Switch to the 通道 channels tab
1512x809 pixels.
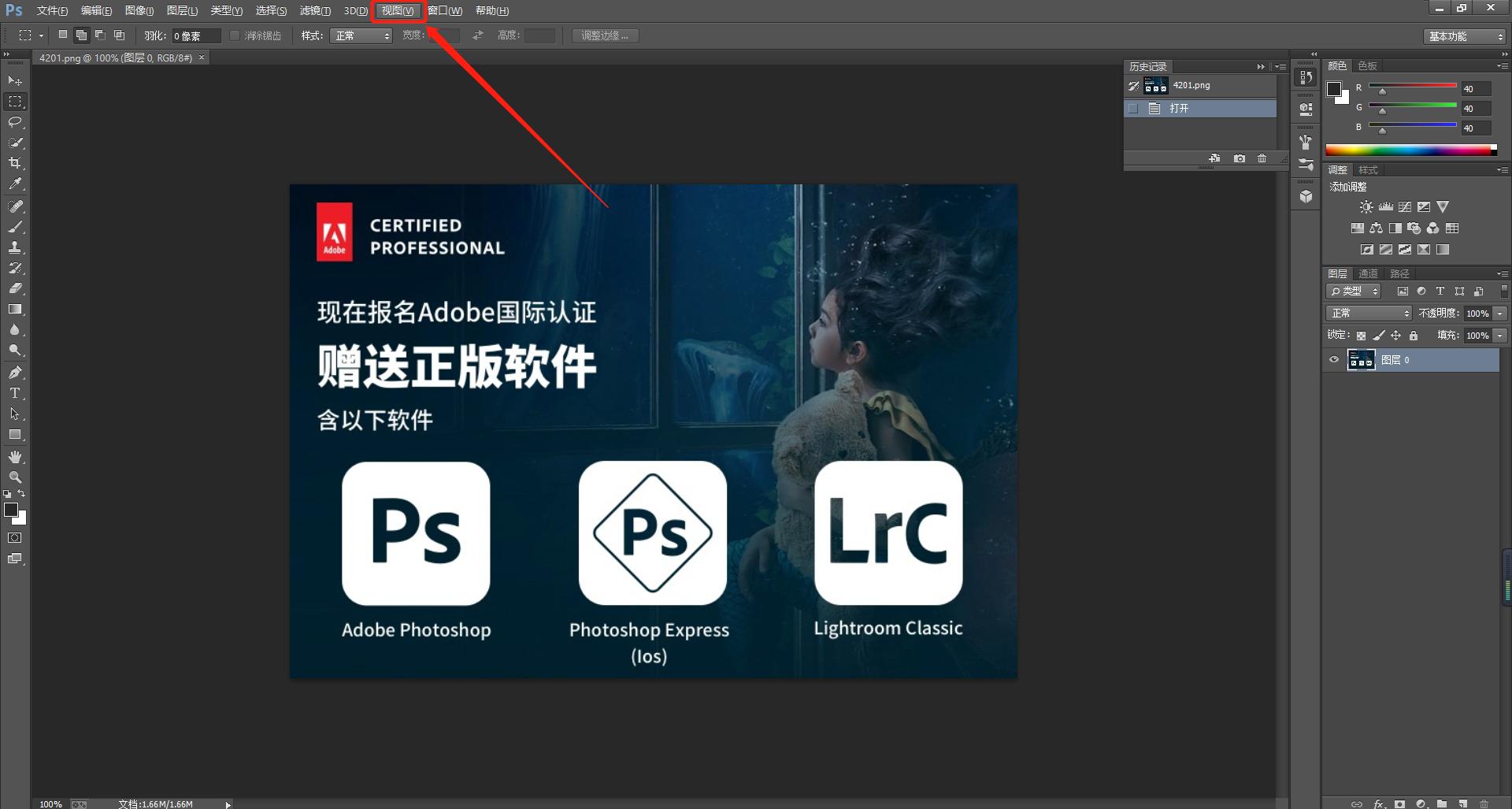tap(1367, 273)
